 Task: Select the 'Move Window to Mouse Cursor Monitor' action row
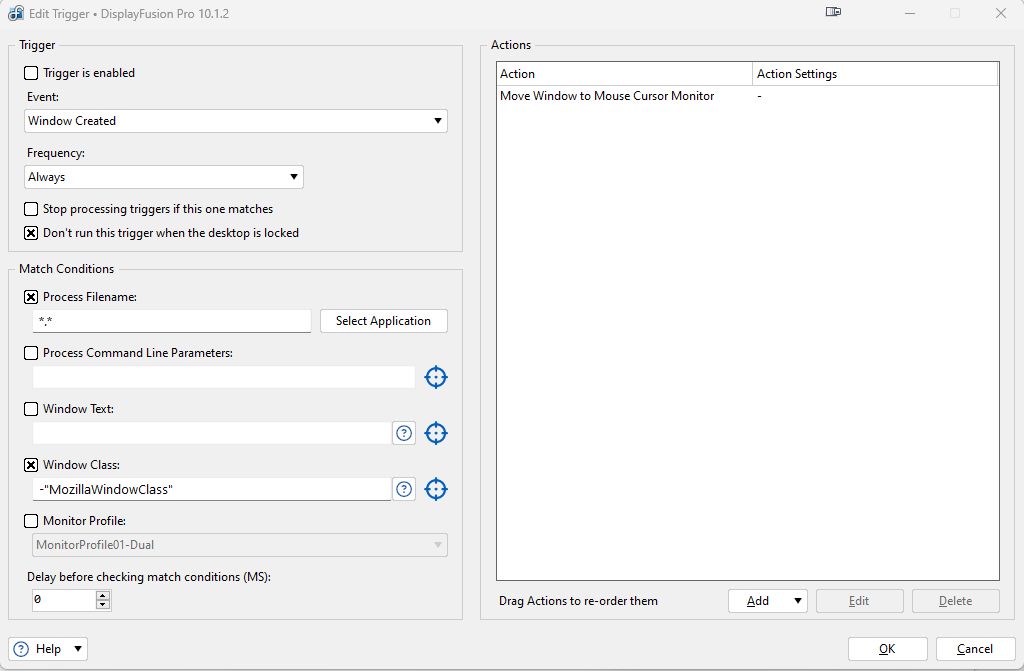tap(607, 96)
